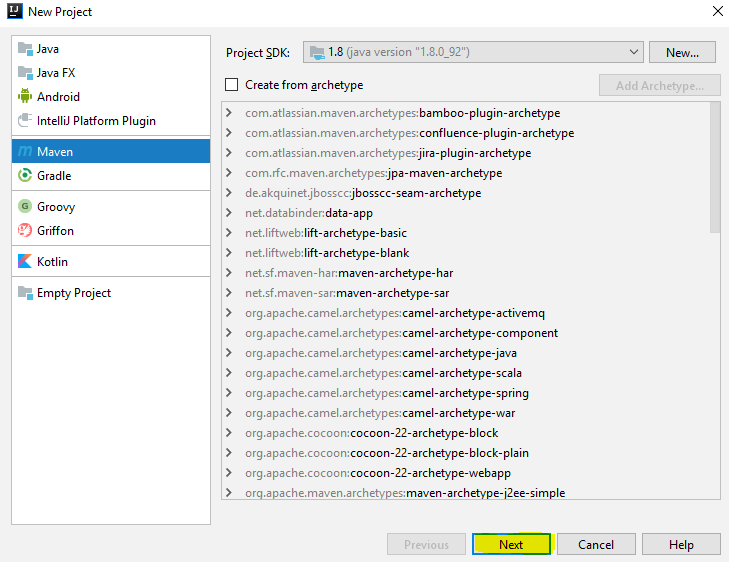Expand maven-archetype-j2ee-simple entry
Screen dimensions: 729x562
(229, 492)
